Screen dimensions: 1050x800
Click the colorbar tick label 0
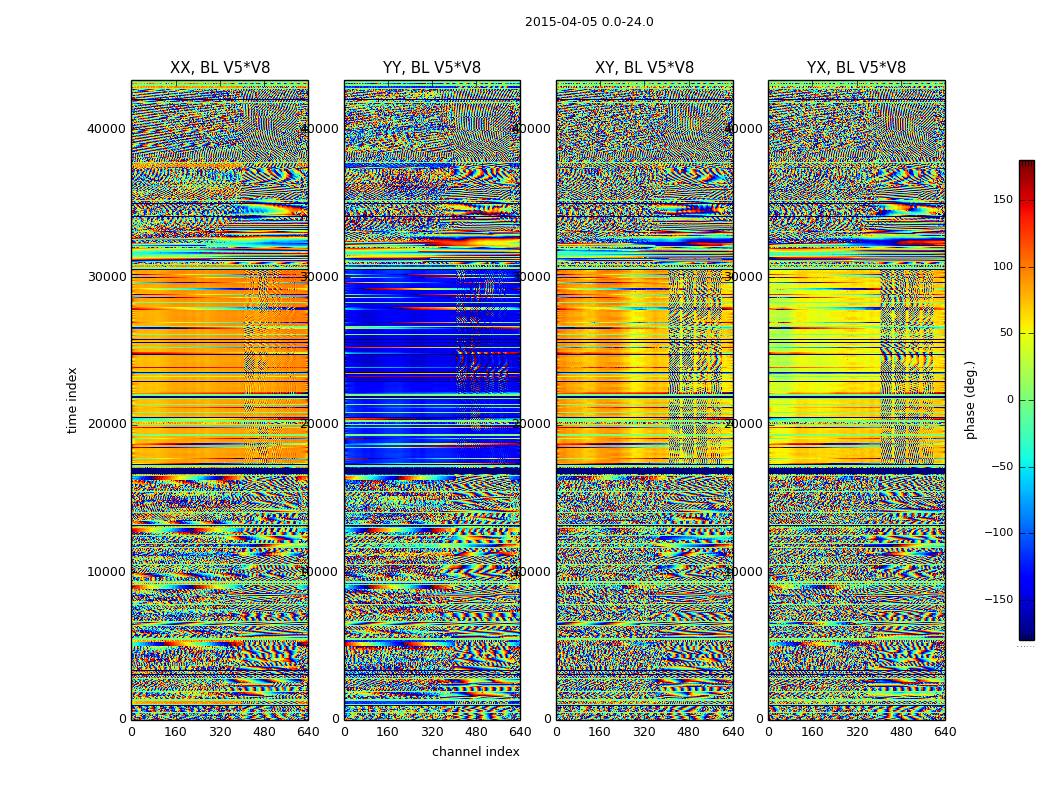click(1010, 400)
